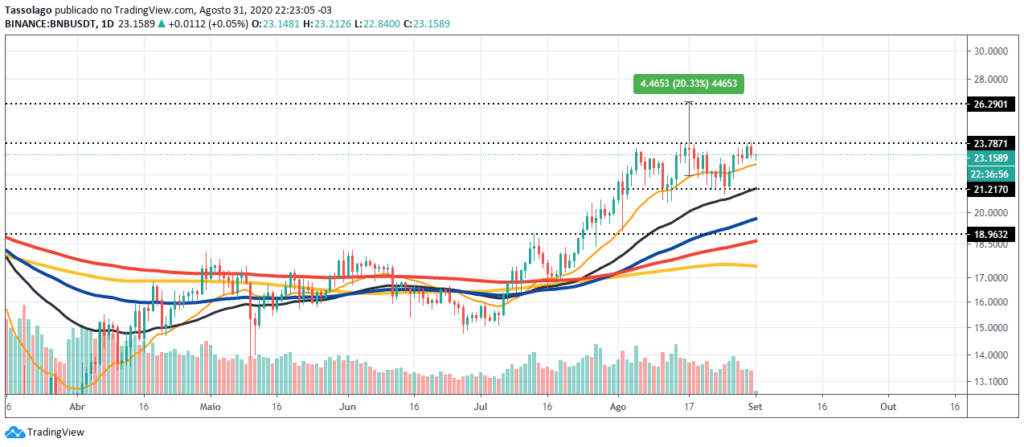Click the 30.0000 tick on price scale
The width and height of the screenshot is (1024, 447).
click(991, 52)
